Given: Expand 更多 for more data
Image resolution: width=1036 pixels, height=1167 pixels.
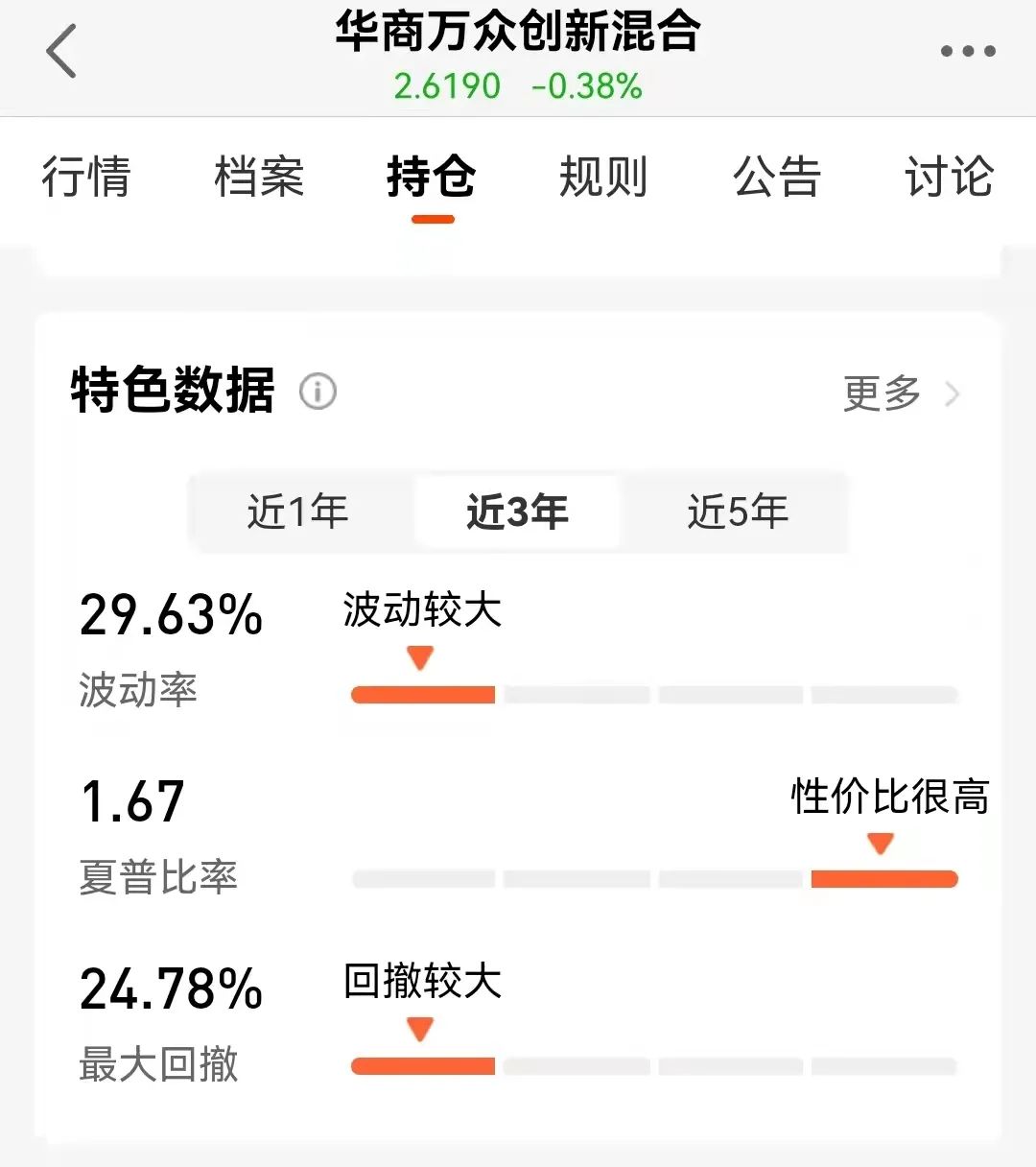Looking at the screenshot, I should pyautogui.click(x=883, y=393).
